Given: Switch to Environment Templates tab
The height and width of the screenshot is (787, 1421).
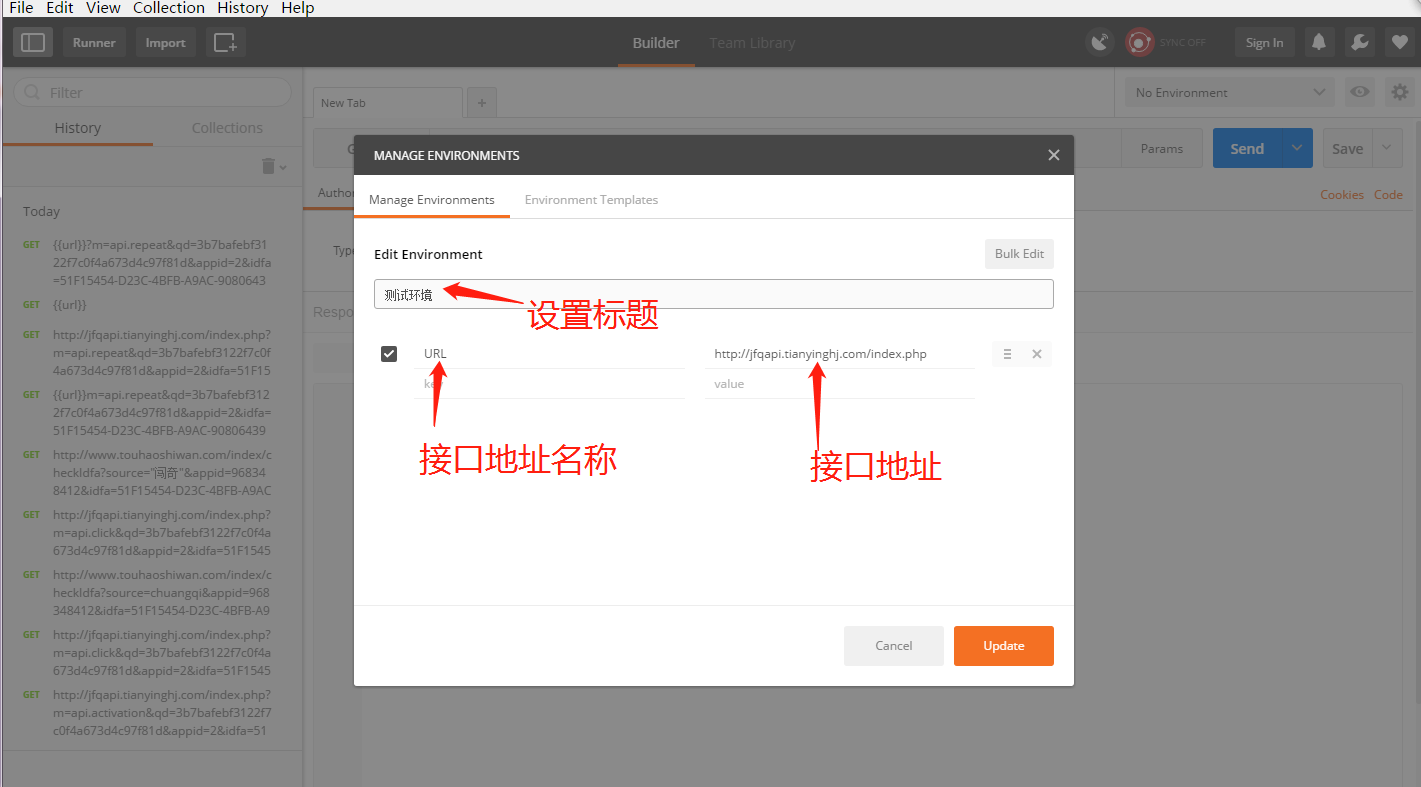Looking at the screenshot, I should pos(591,200).
